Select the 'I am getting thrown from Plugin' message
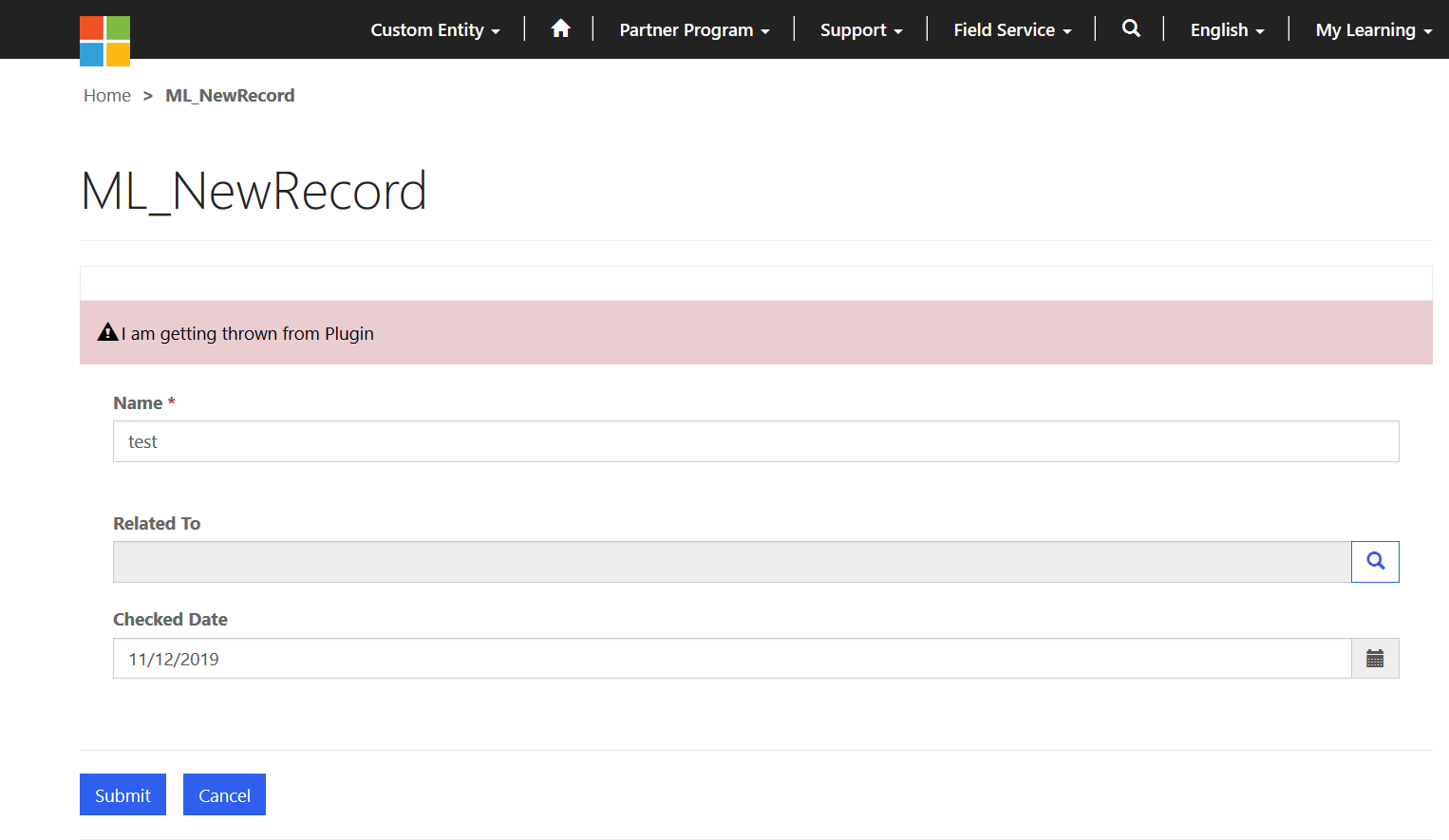Image resolution: width=1449 pixels, height=840 pixels. (248, 333)
